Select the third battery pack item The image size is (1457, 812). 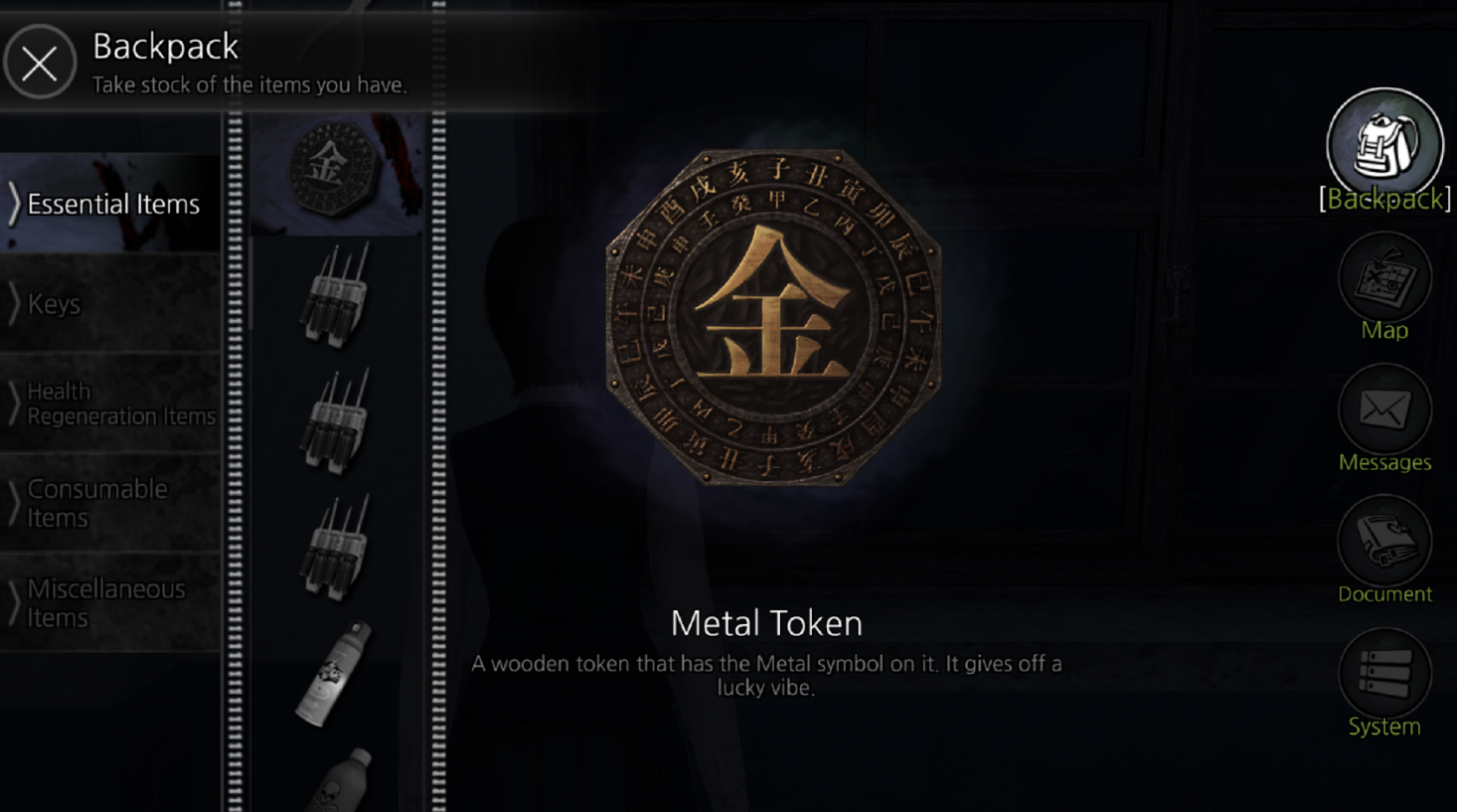[337, 547]
